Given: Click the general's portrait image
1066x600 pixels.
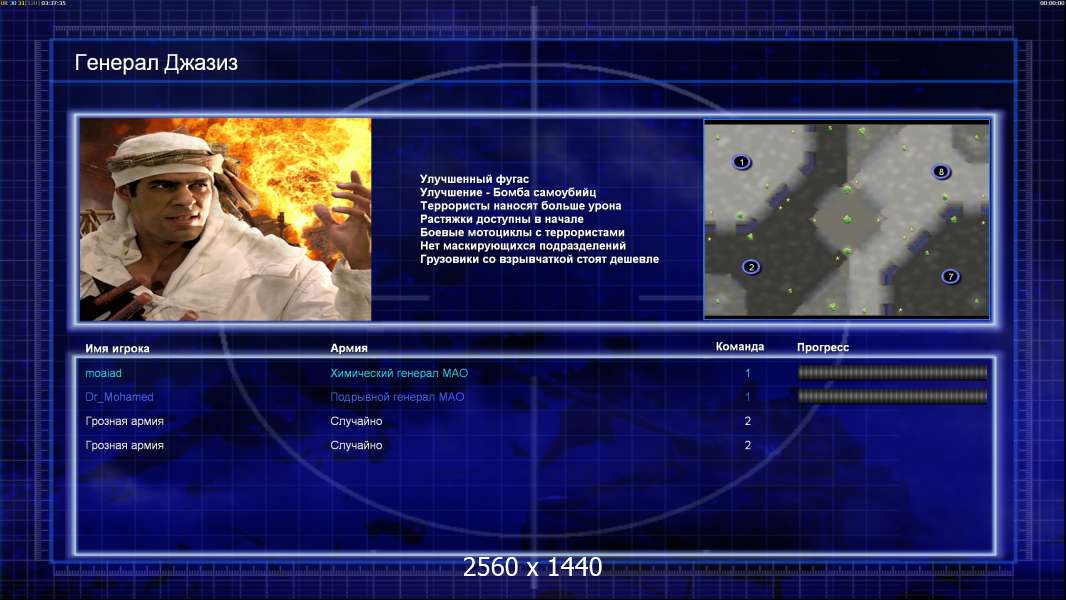Looking at the screenshot, I should click(226, 219).
